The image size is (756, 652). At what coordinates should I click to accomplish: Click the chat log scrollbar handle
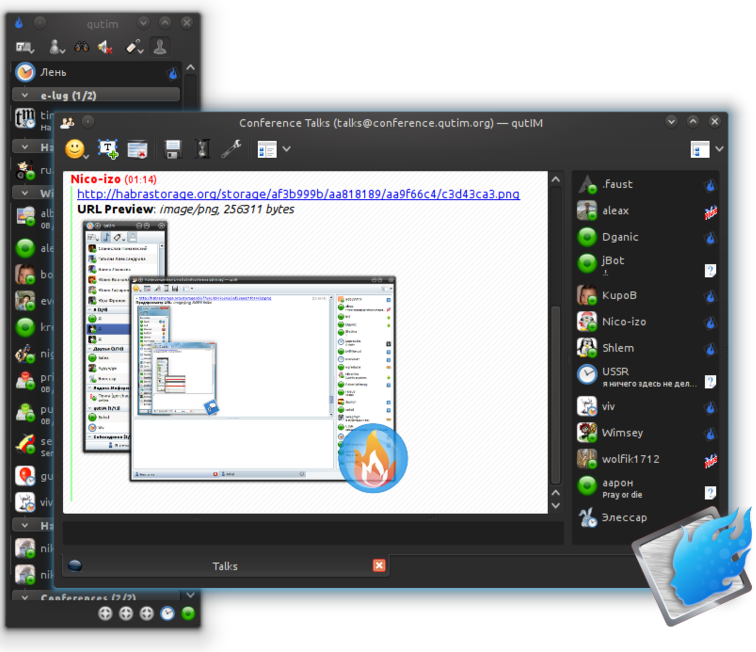pyautogui.click(x=555, y=394)
